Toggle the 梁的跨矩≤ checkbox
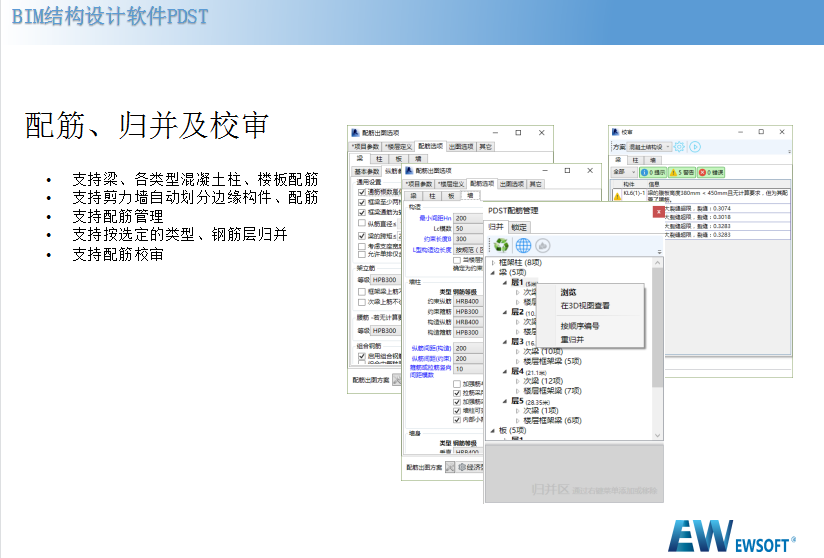The image size is (824, 558). [x=362, y=236]
